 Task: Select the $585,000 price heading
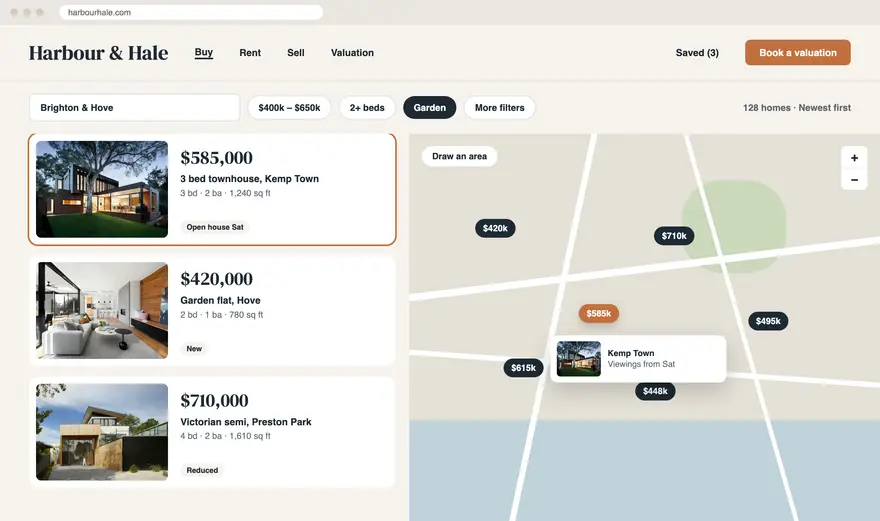coord(216,158)
